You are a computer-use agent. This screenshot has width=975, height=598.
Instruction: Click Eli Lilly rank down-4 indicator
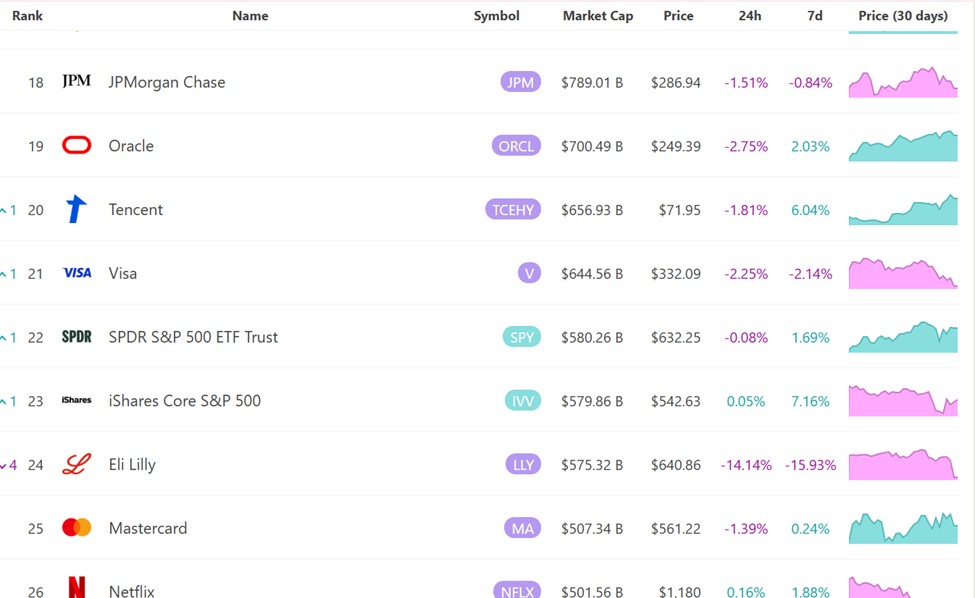tap(9, 465)
